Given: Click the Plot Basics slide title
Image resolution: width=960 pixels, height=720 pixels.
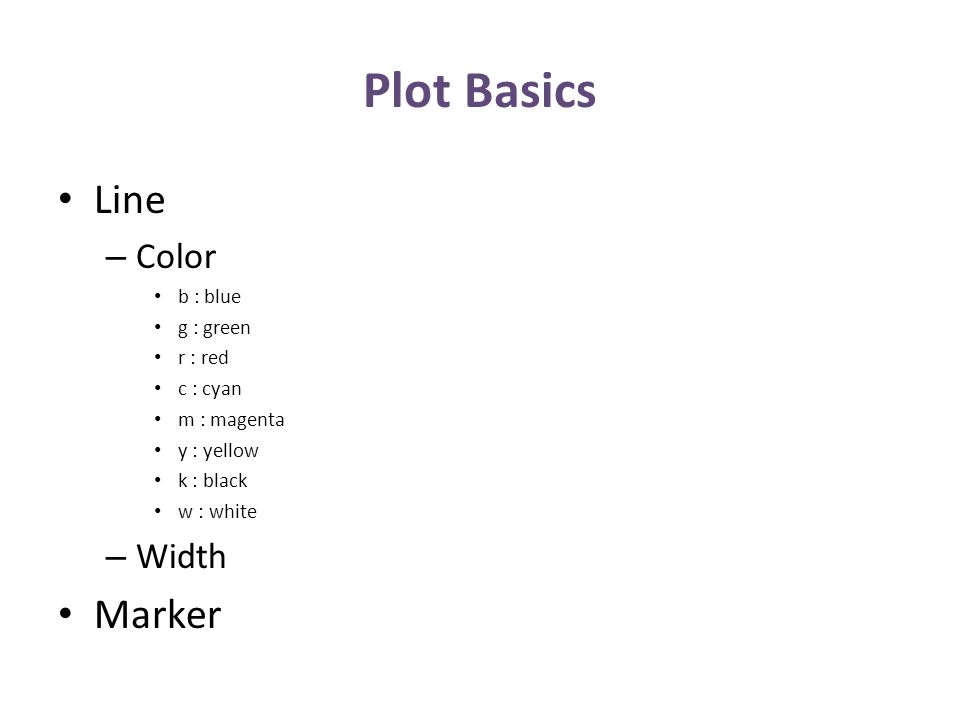Looking at the screenshot, I should [479, 91].
